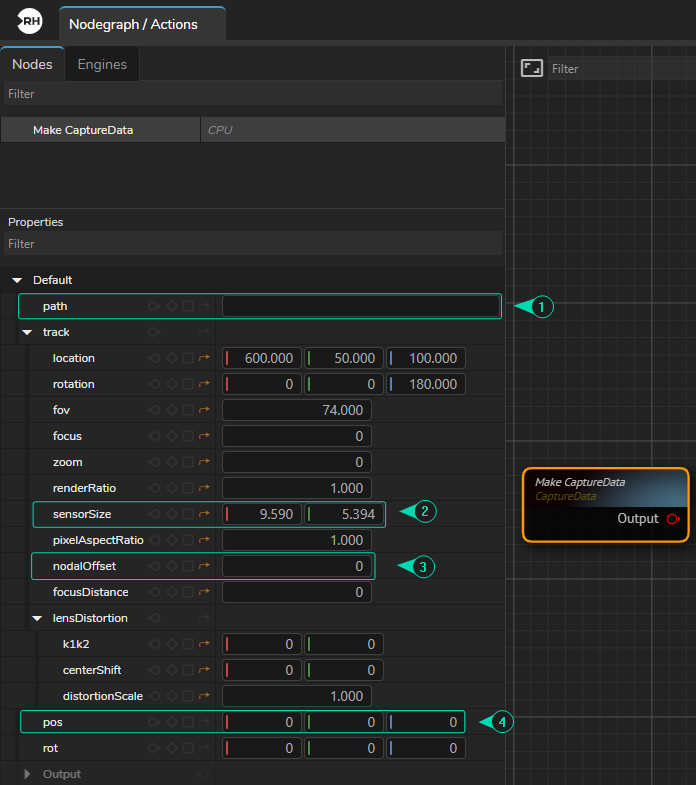The height and width of the screenshot is (785, 696).
Task: Click the diamond keyframe icon for fov
Action: [171, 410]
